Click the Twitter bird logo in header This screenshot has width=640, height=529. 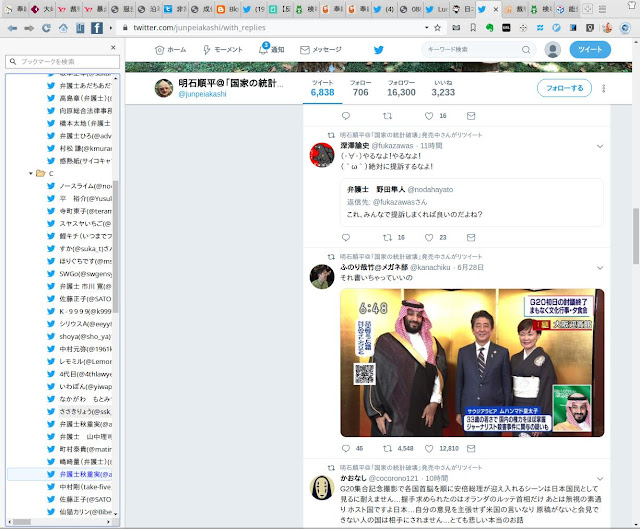click(379, 50)
